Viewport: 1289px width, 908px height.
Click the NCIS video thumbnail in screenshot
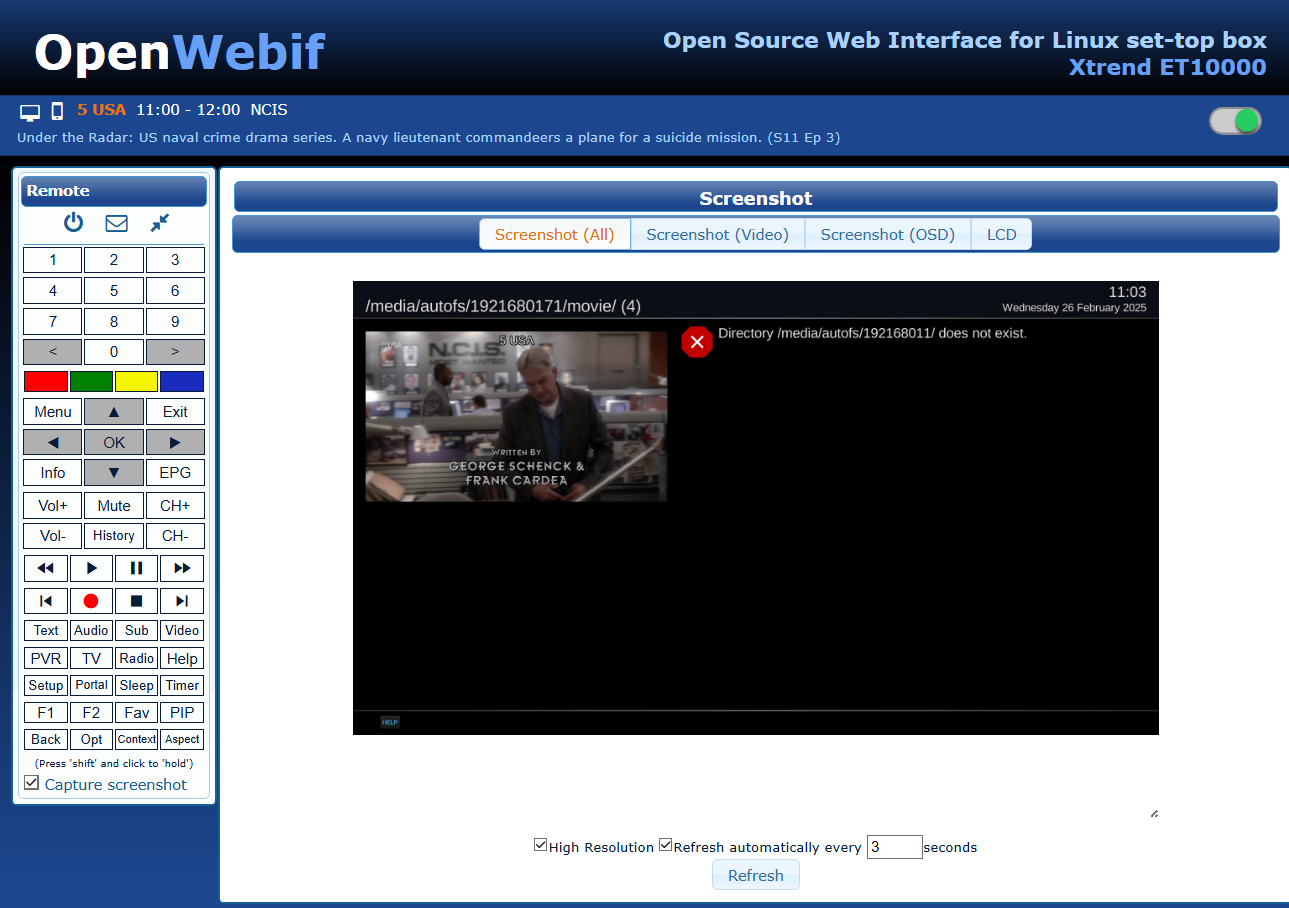coord(516,416)
